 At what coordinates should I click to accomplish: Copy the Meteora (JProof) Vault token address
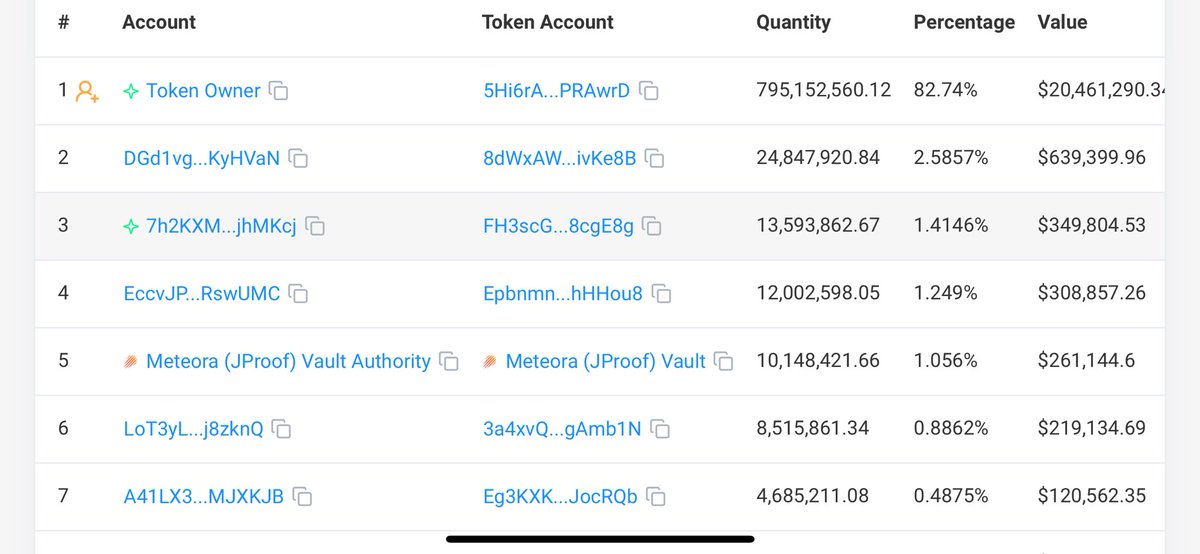723,361
